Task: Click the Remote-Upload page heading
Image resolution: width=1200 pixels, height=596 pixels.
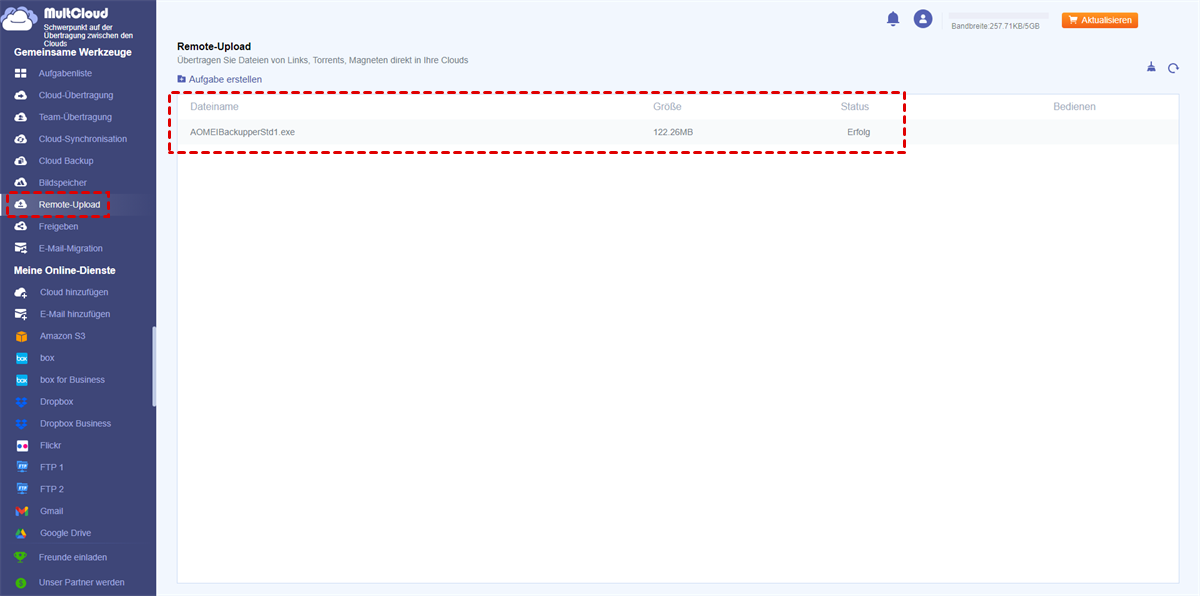Action: coord(214,46)
